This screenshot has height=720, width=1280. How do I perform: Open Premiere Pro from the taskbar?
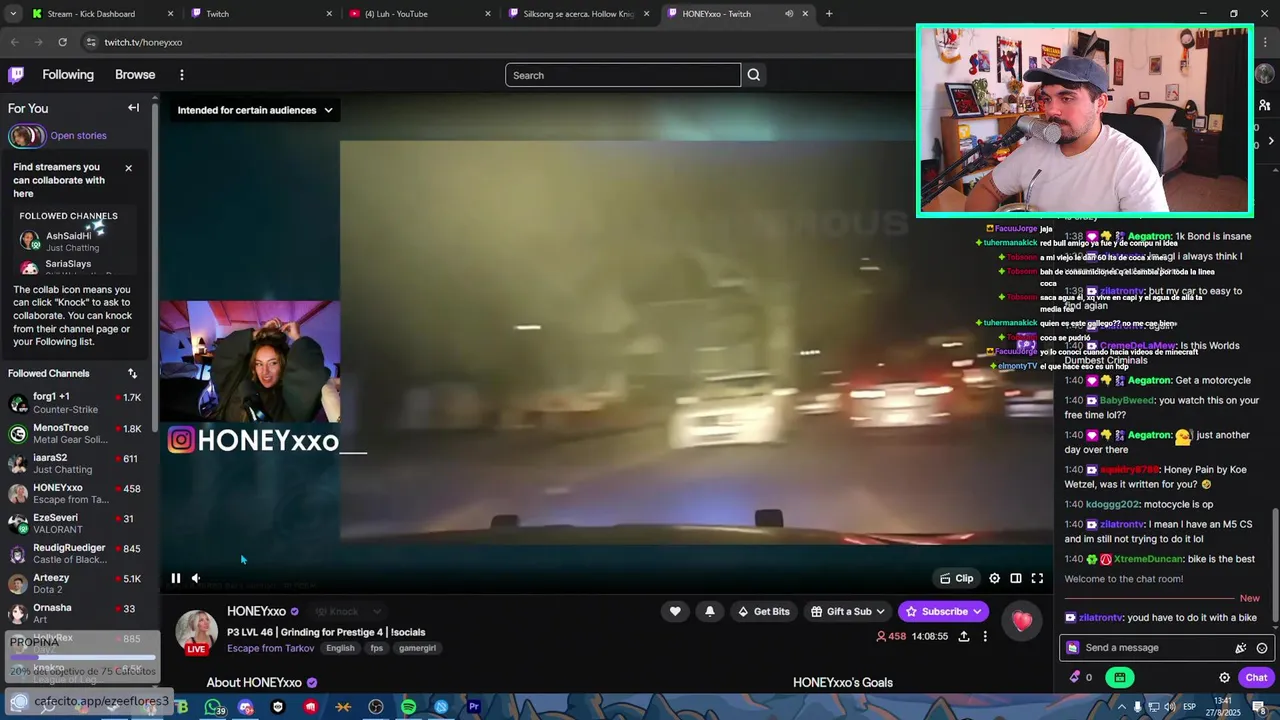pyautogui.click(x=473, y=707)
